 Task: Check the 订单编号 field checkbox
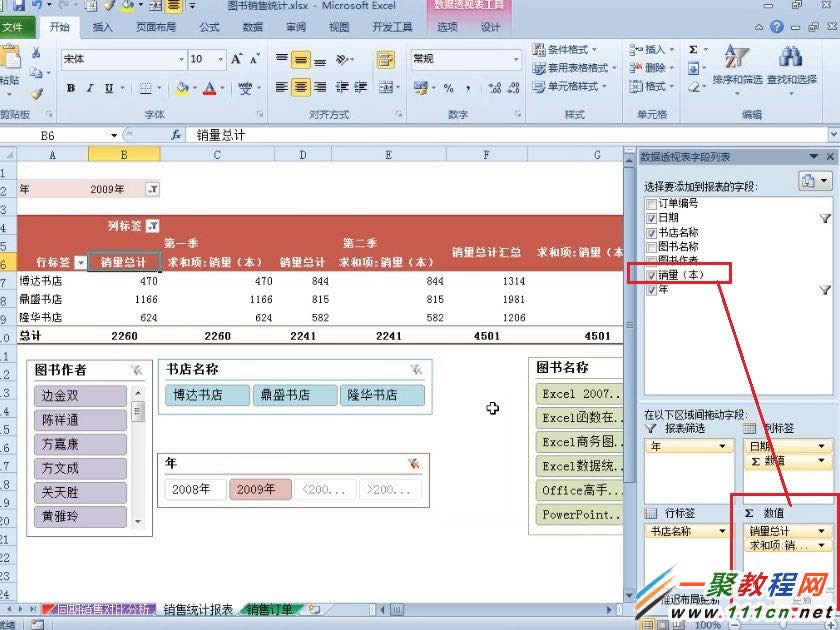tap(651, 204)
